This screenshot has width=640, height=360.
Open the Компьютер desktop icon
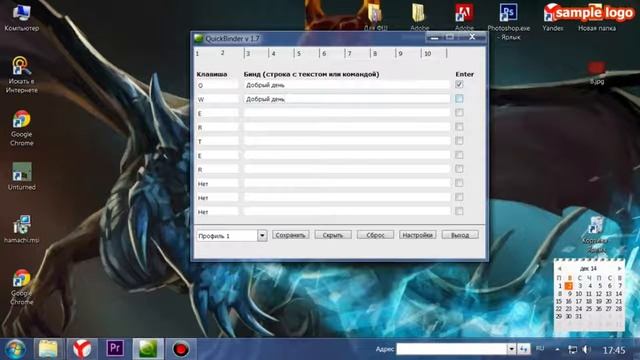(x=21, y=18)
